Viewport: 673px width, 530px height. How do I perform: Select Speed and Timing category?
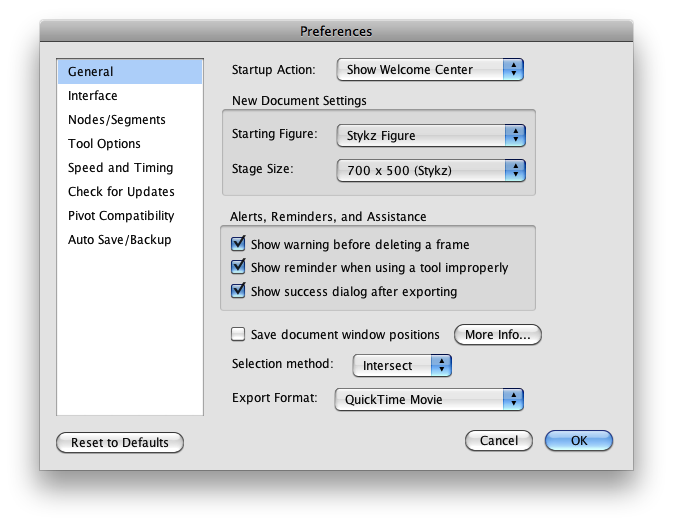(x=130, y=168)
